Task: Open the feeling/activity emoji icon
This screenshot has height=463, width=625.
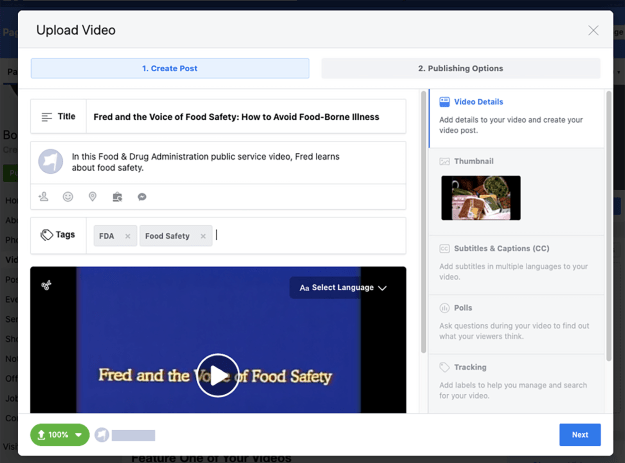Action: click(x=68, y=196)
